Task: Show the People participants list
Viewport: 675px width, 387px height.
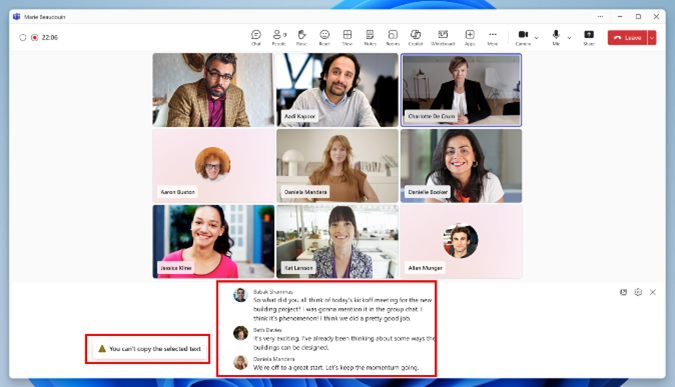Action: click(x=279, y=37)
